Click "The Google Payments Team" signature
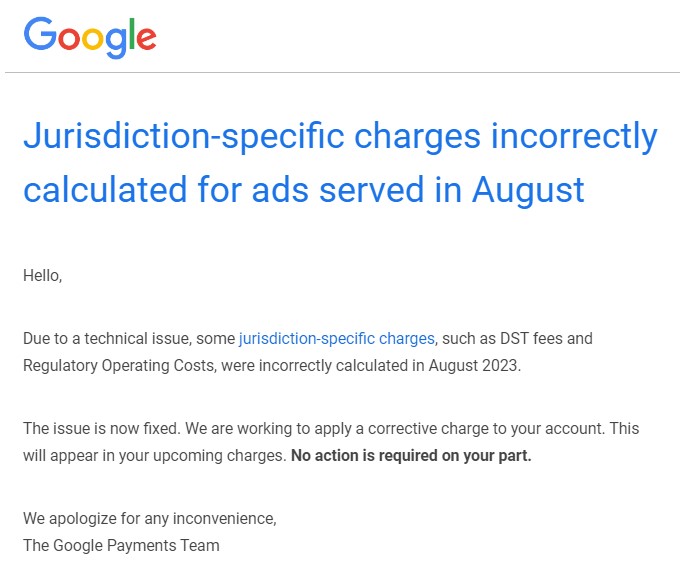 121,545
